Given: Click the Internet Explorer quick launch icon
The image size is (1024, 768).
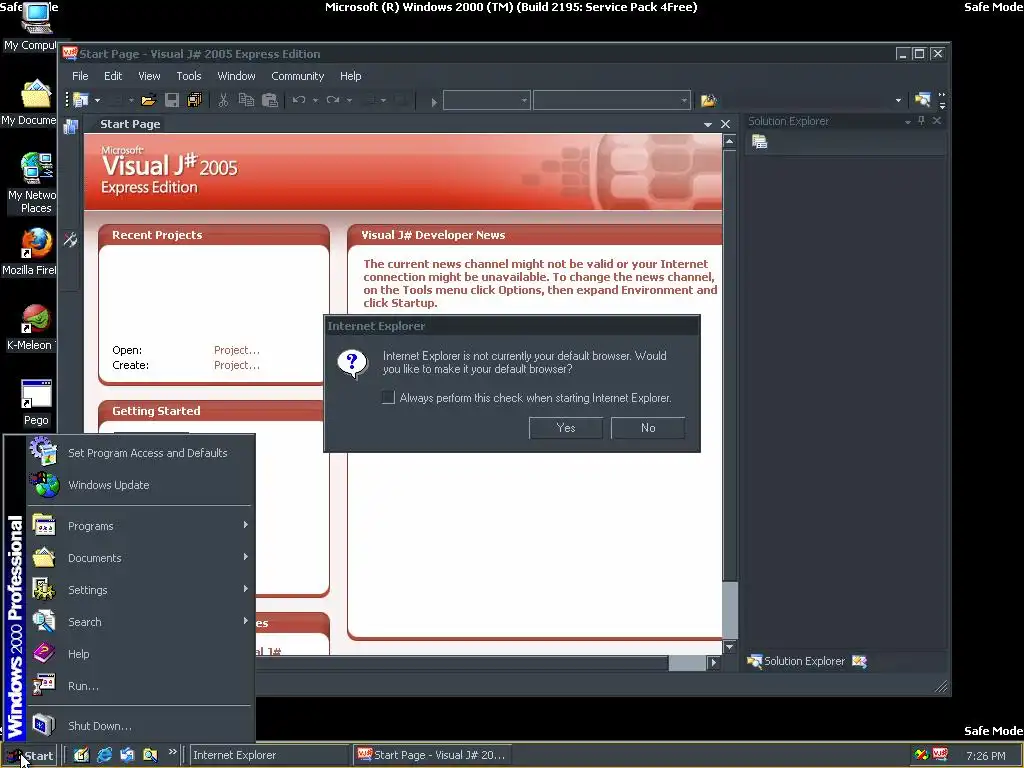Looking at the screenshot, I should coord(104,755).
